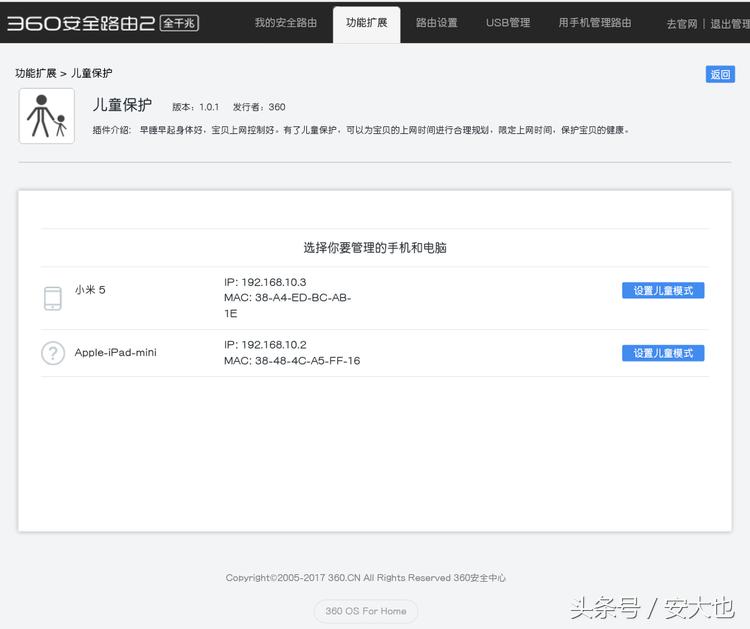Click the device name 小米 5
This screenshot has height=629, width=750.
[x=90, y=289]
